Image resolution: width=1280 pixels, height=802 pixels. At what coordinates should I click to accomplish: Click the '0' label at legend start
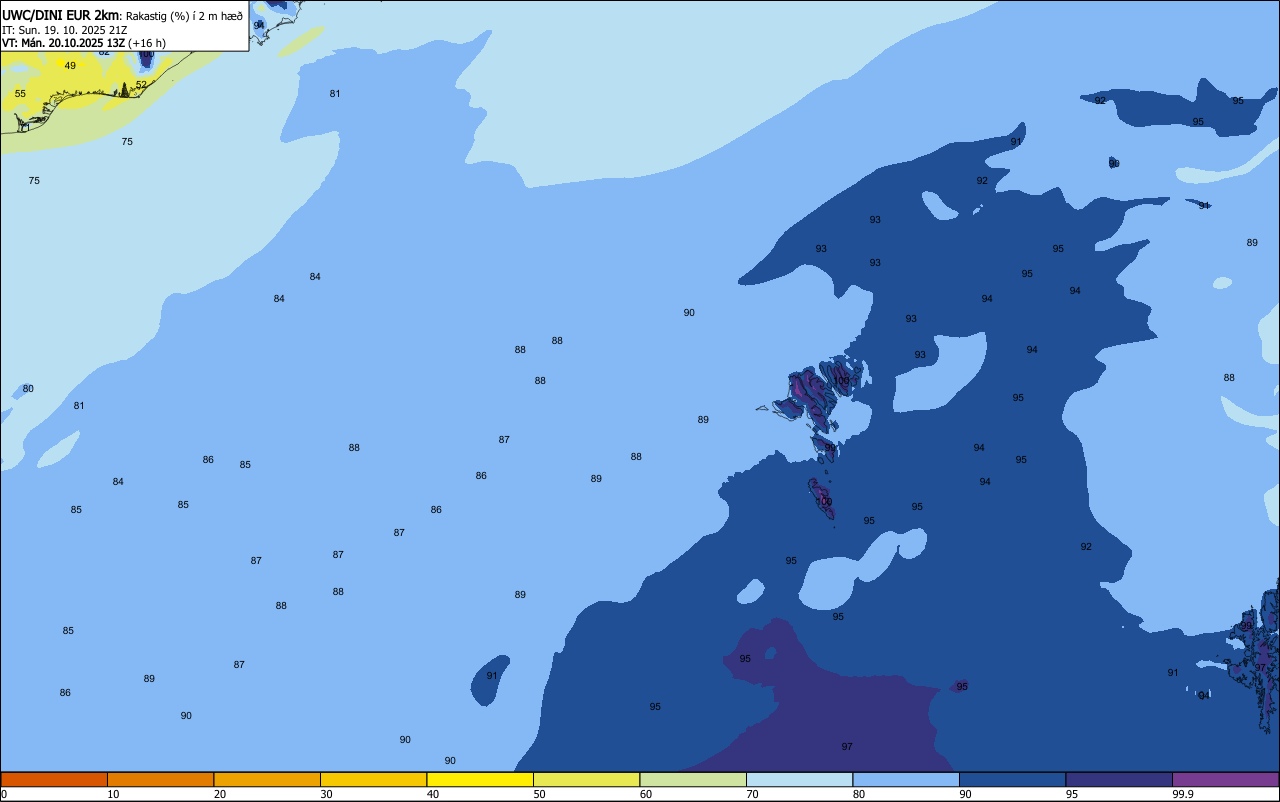(x=4, y=794)
